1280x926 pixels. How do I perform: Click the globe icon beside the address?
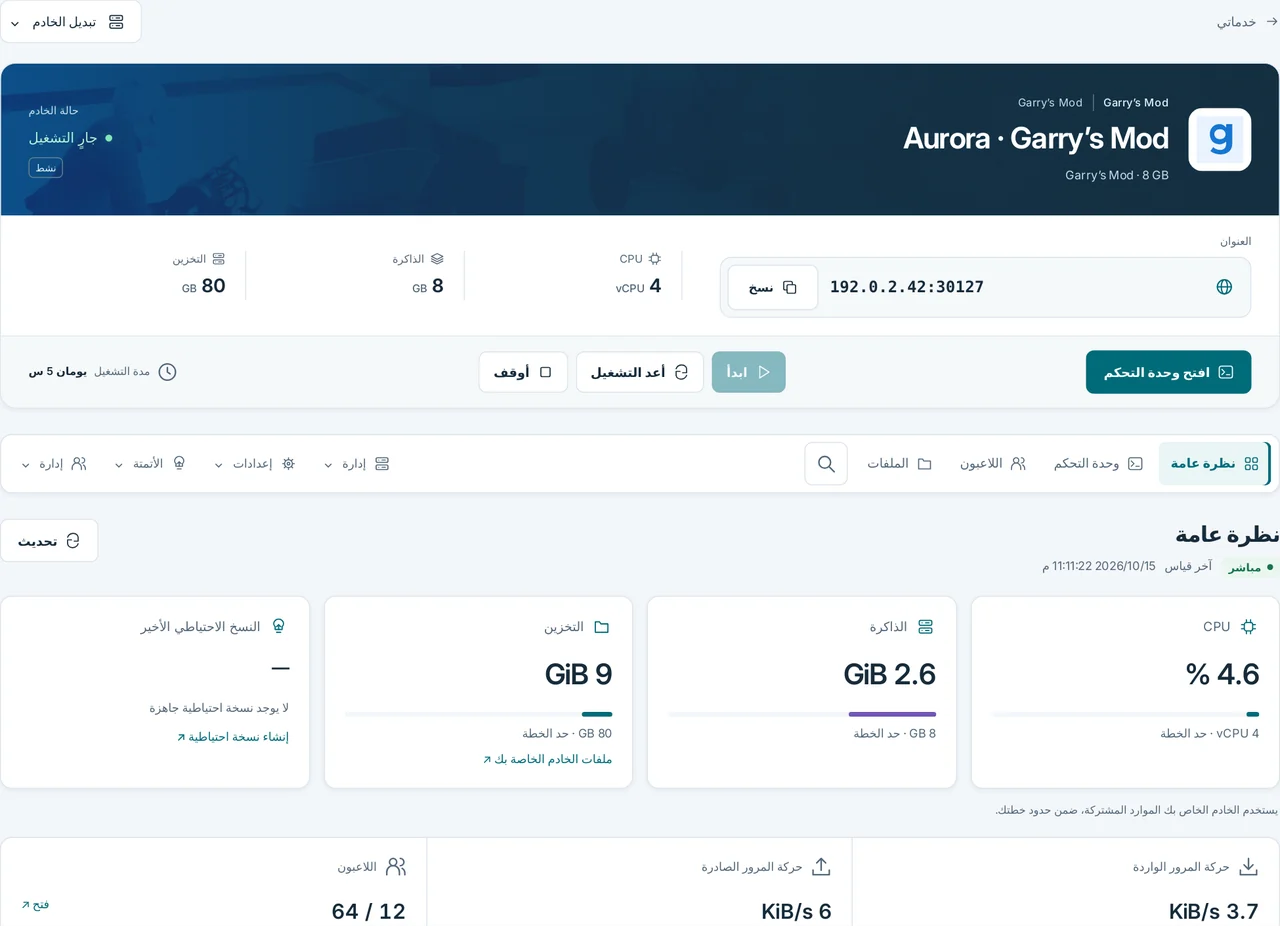click(1224, 287)
